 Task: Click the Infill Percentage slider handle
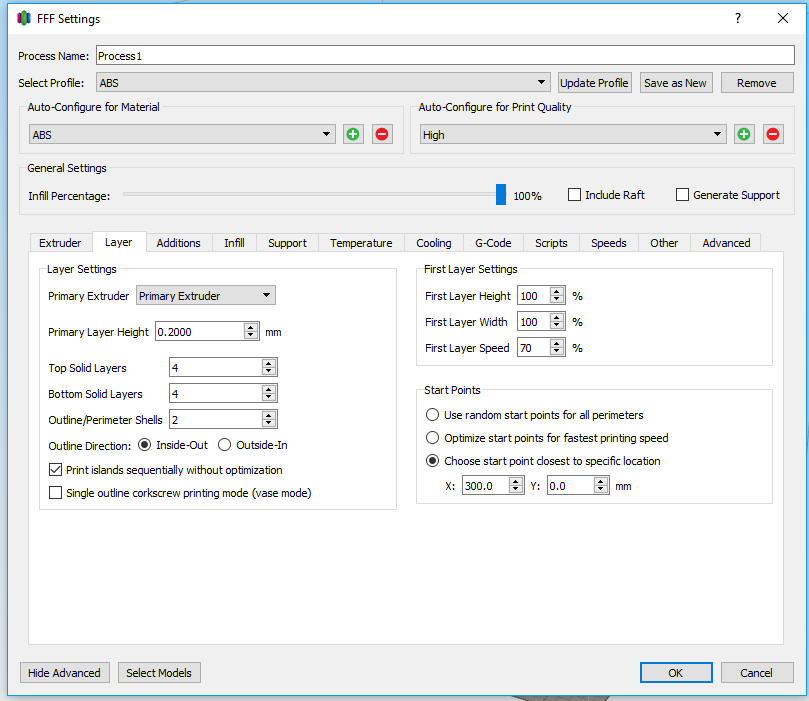click(501, 194)
